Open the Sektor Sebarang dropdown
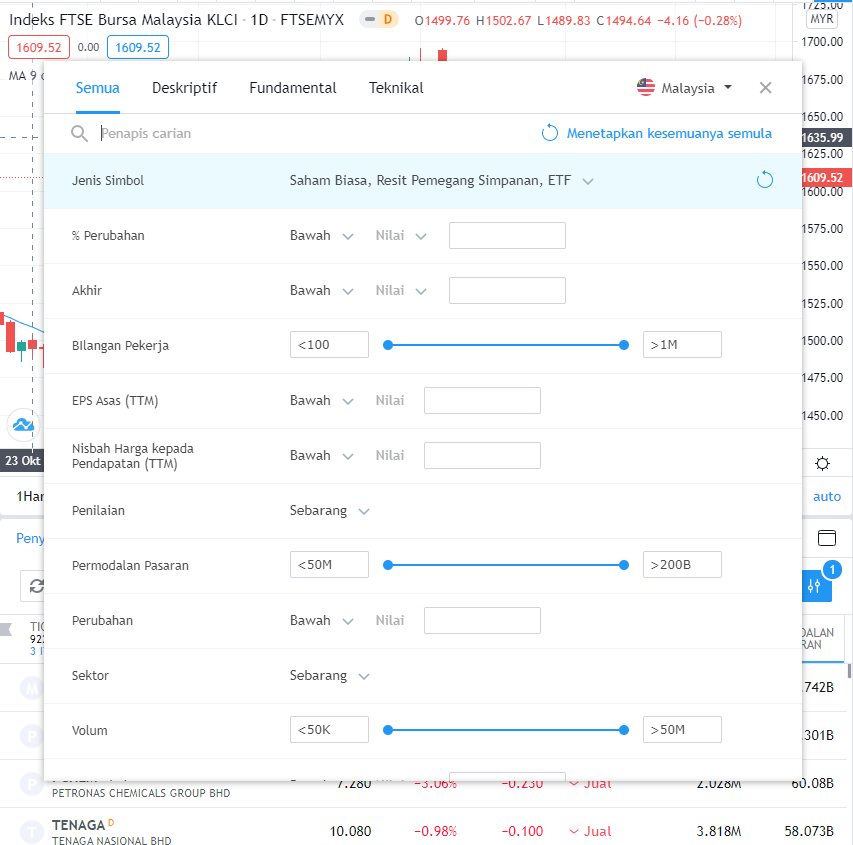The width and height of the screenshot is (853, 845). [330, 675]
